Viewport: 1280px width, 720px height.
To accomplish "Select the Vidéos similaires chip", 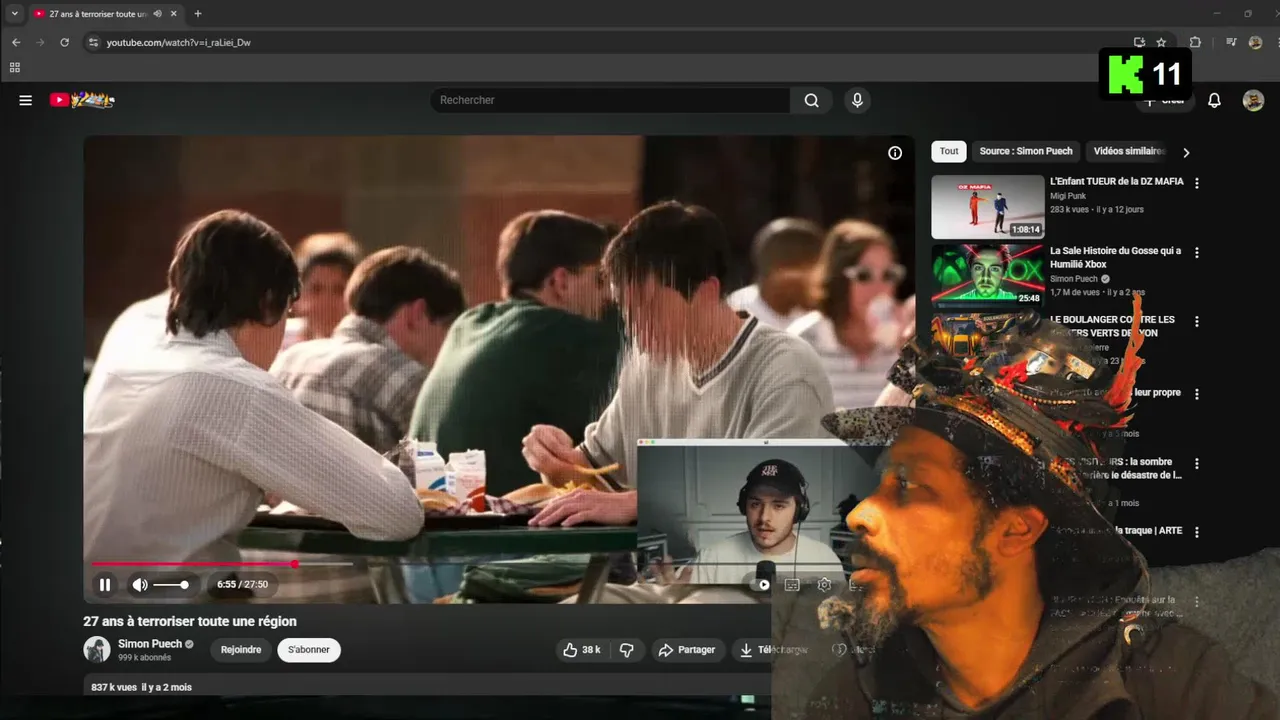I will (x=1129, y=151).
